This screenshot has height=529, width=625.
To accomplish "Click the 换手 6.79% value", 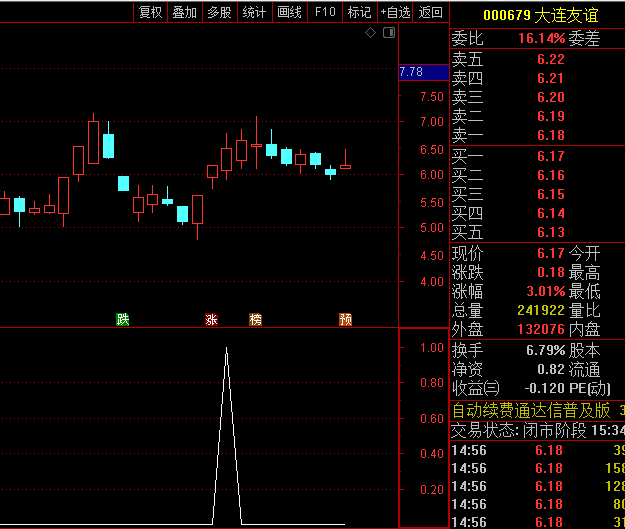I will tap(546, 350).
